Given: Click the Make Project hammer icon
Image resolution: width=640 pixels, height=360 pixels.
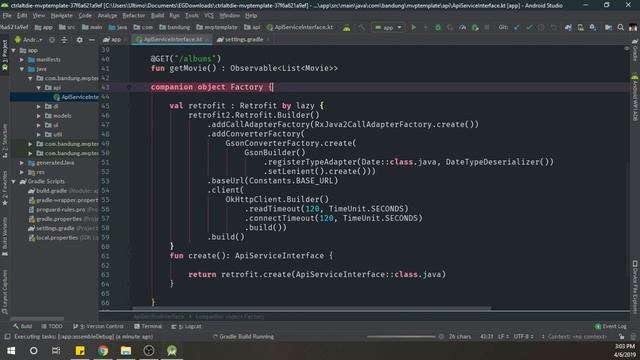Looking at the screenshot, I should (362, 27).
